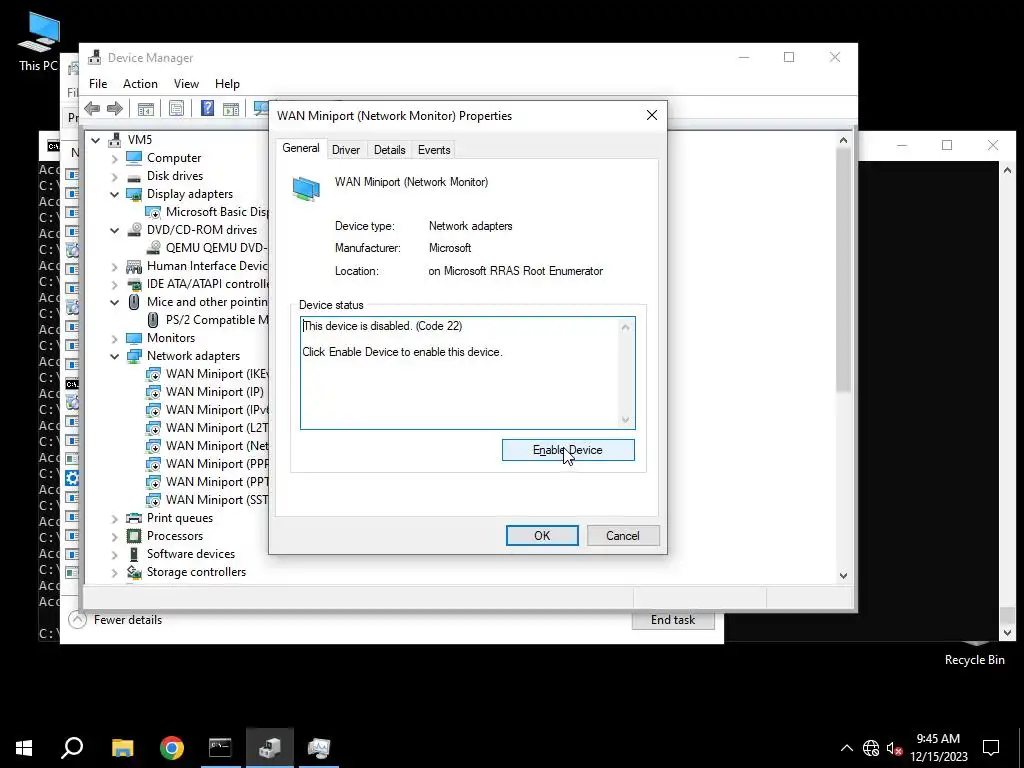Open the Help menu

227,84
